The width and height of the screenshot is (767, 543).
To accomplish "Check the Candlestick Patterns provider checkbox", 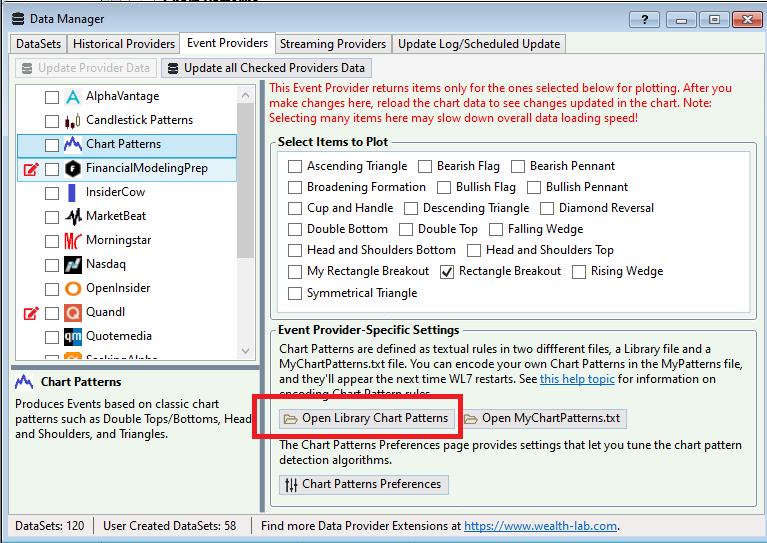I will pos(52,121).
